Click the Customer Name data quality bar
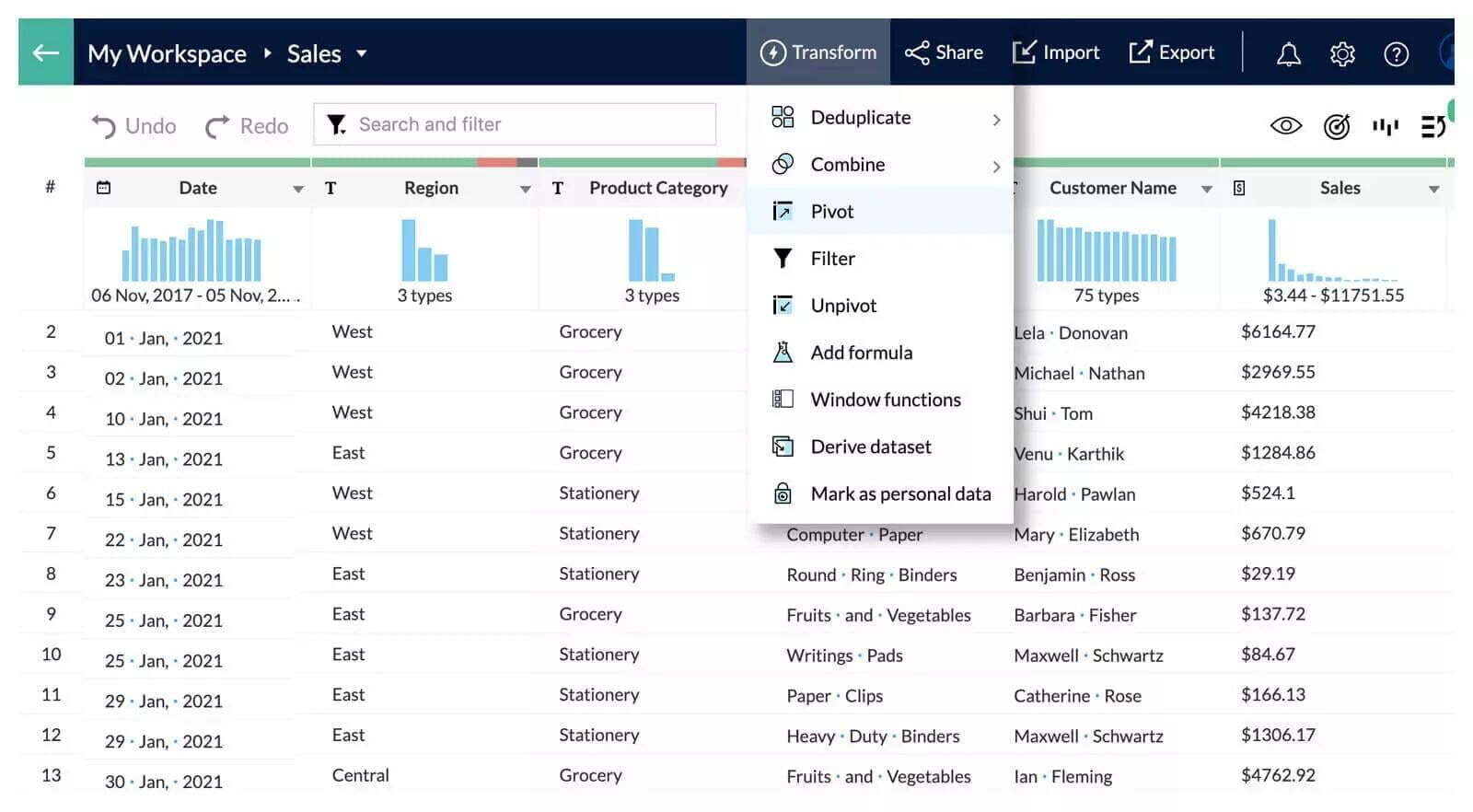Viewport: 1473px width, 812px height. click(1116, 162)
